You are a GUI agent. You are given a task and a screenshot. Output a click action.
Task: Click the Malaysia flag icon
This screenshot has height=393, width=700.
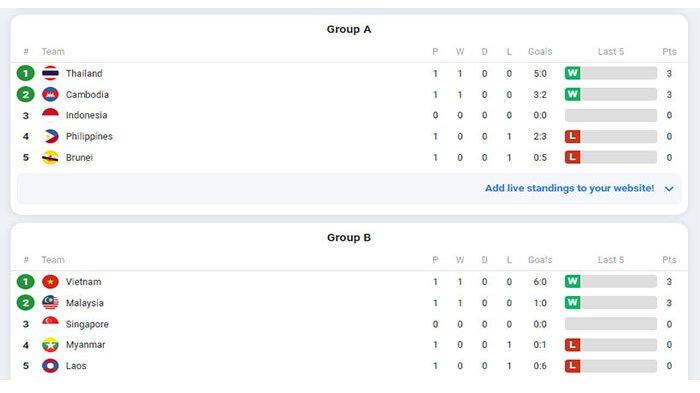[50, 302]
